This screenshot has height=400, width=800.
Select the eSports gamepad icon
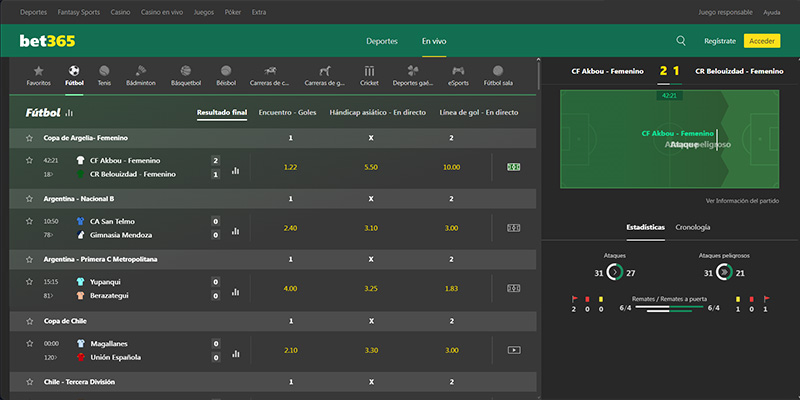(x=458, y=71)
